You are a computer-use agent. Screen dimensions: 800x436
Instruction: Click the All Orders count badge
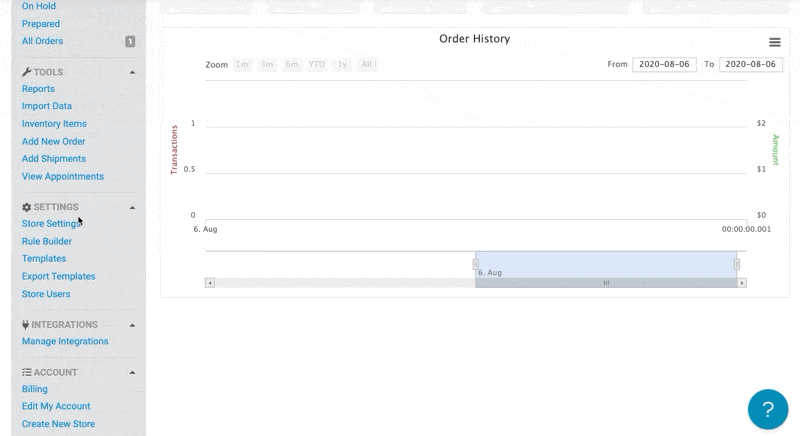[x=130, y=42]
